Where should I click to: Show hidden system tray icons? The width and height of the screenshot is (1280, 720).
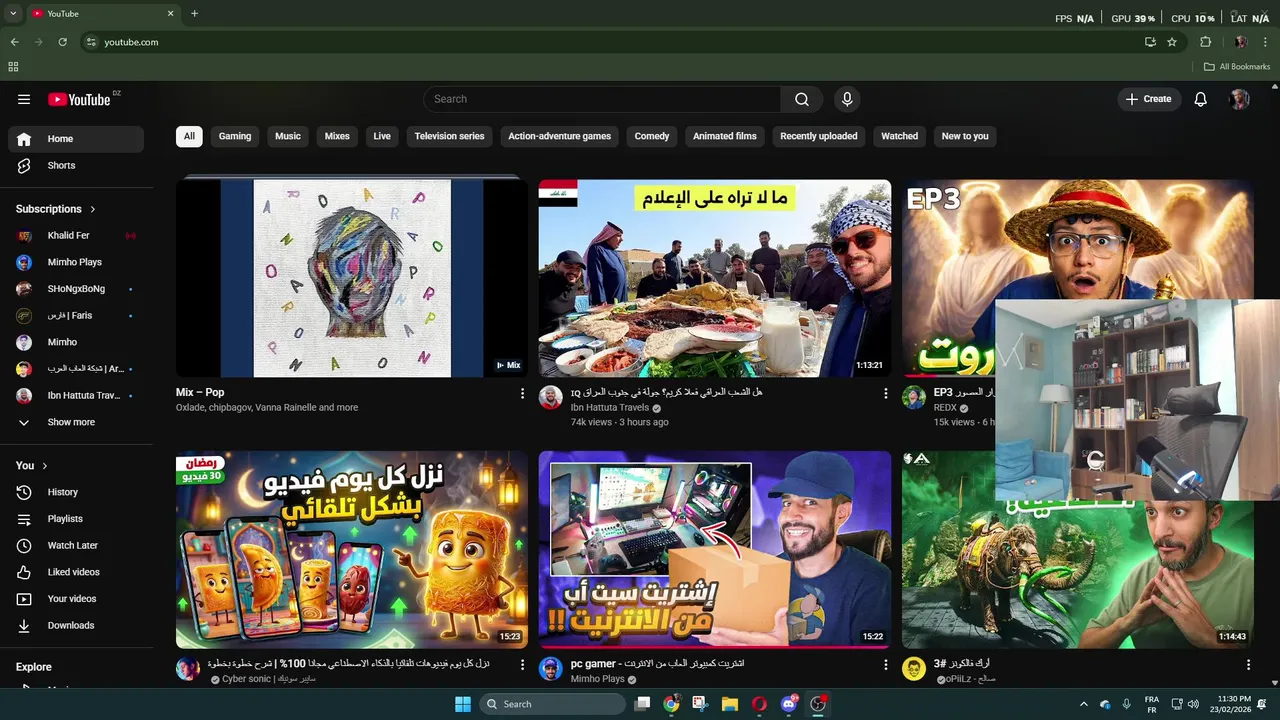[1083, 704]
